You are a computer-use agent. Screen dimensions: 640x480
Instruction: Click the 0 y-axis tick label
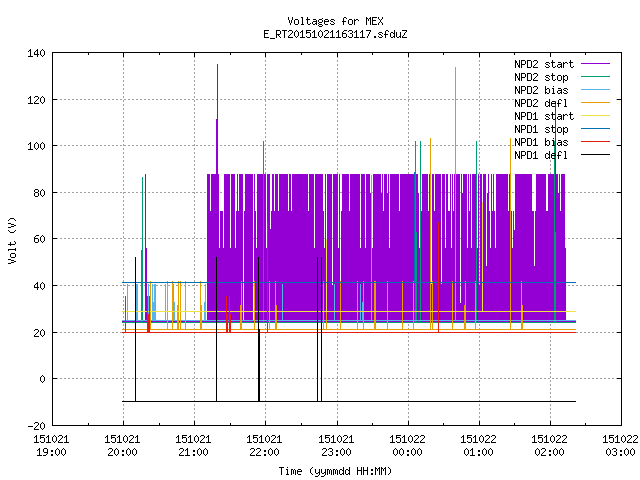pyautogui.click(x=42, y=379)
